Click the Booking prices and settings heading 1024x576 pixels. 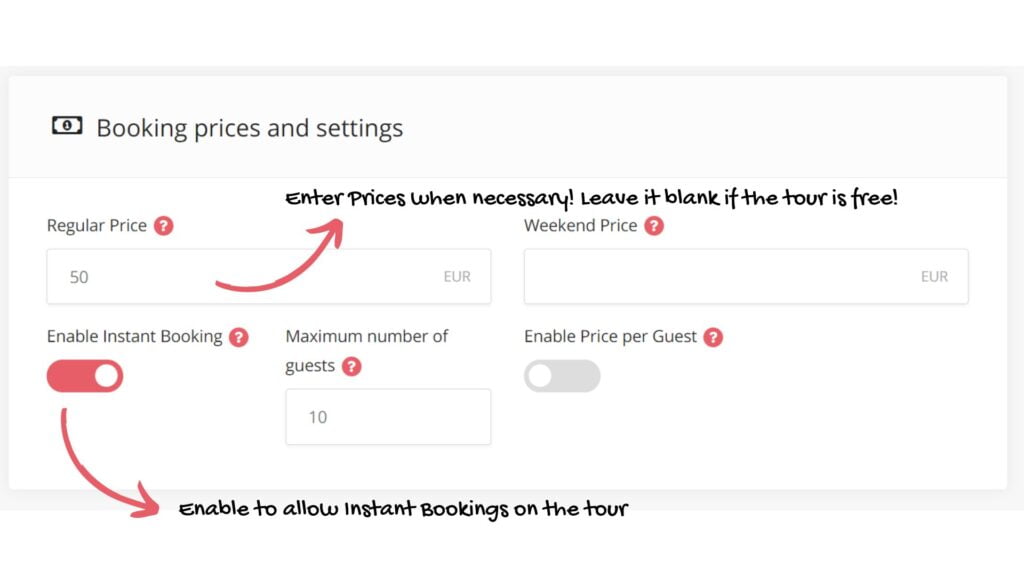coord(249,128)
